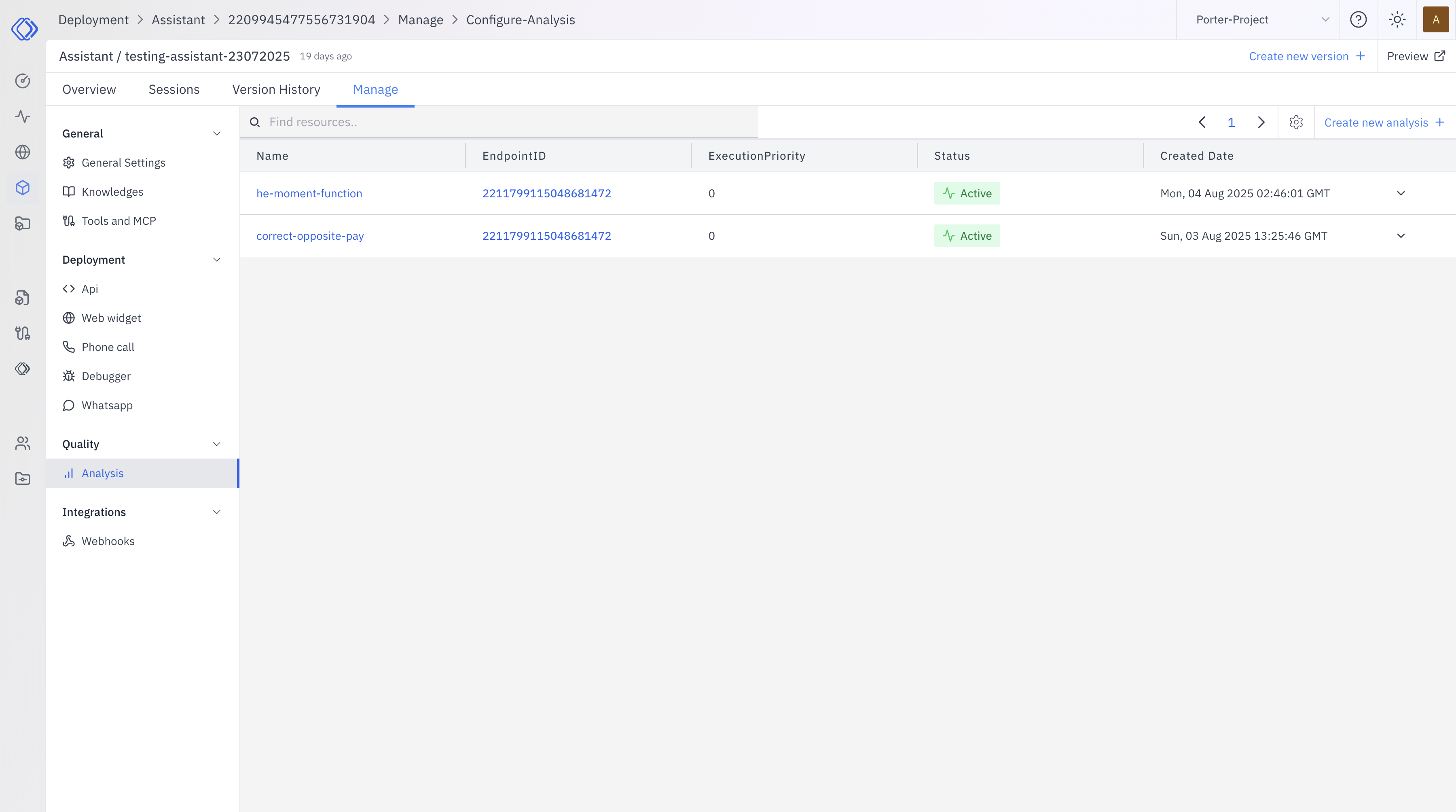Collapse the Deployment section
Screen dimensions: 1456x812
point(216,260)
